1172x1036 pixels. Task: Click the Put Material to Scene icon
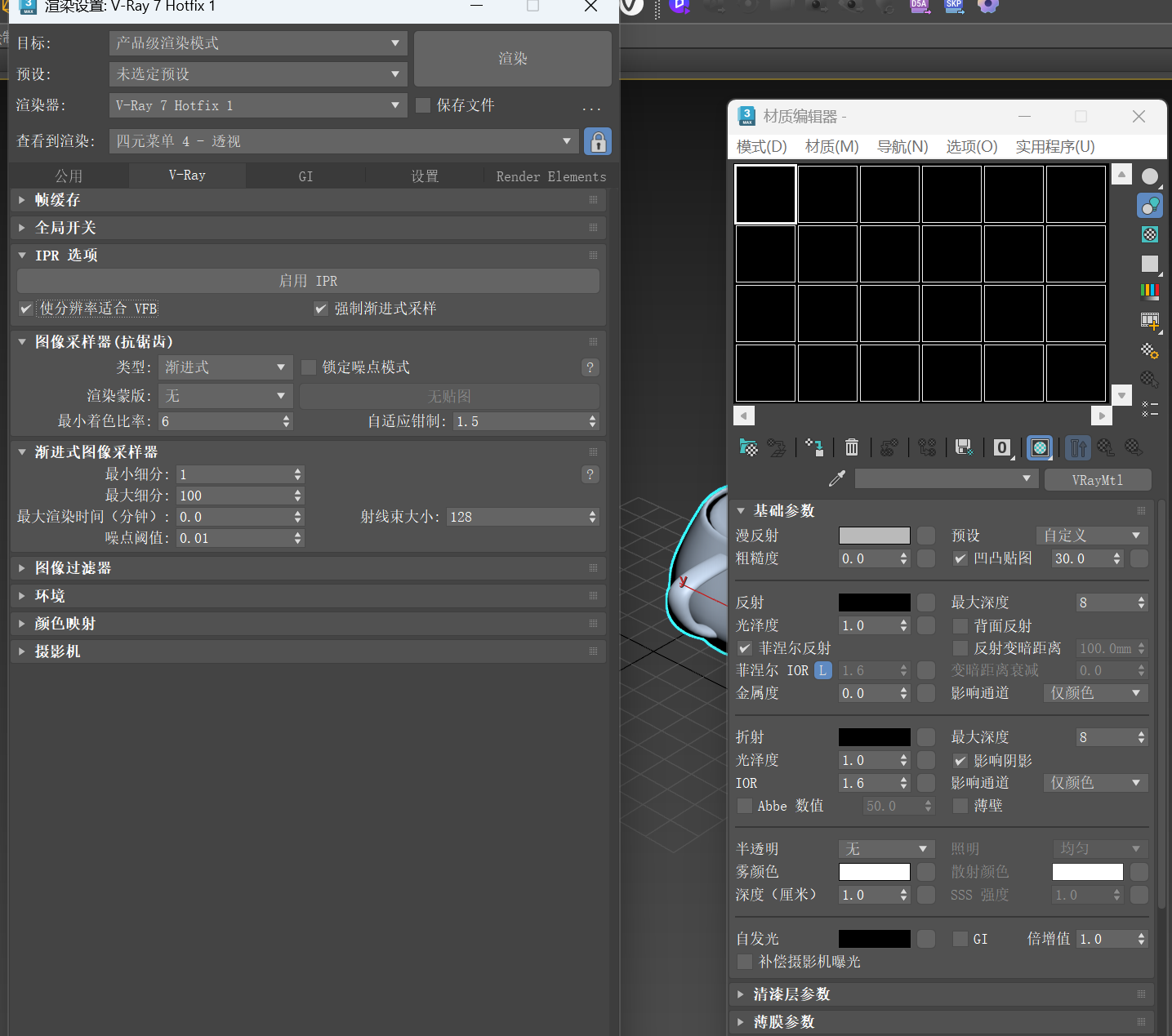777,447
